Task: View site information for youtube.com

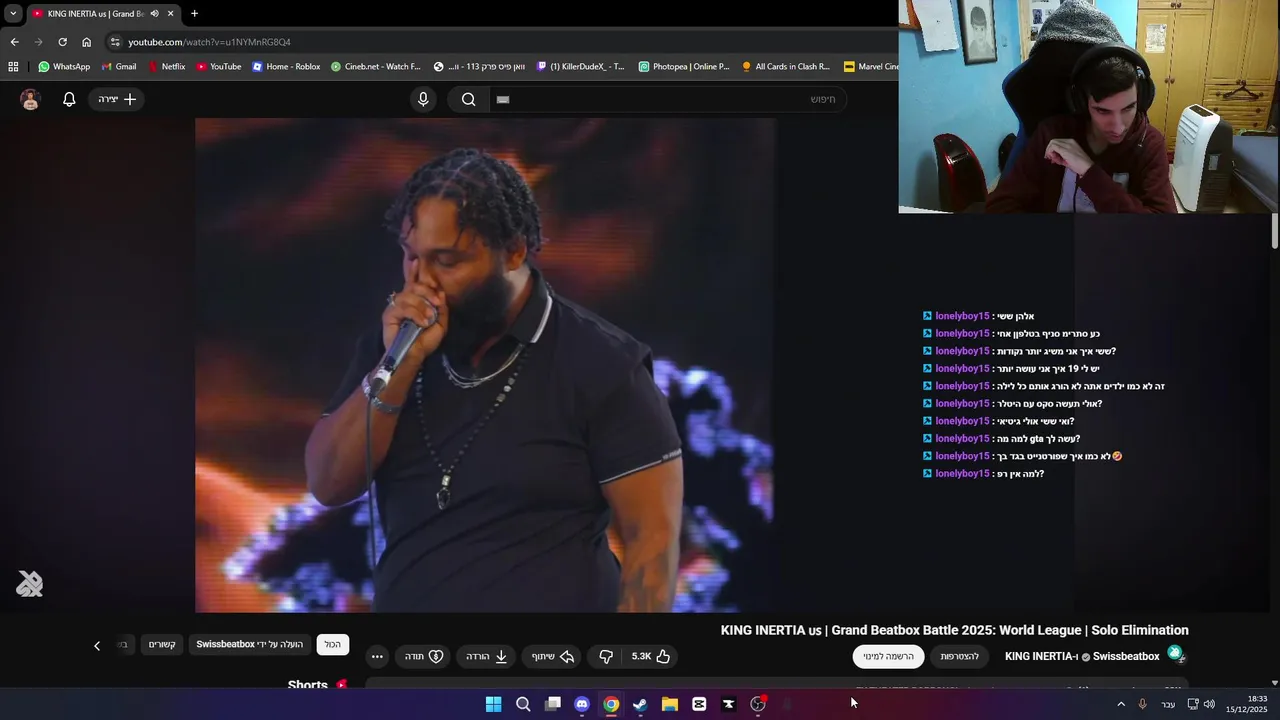Action: pyautogui.click(x=115, y=42)
